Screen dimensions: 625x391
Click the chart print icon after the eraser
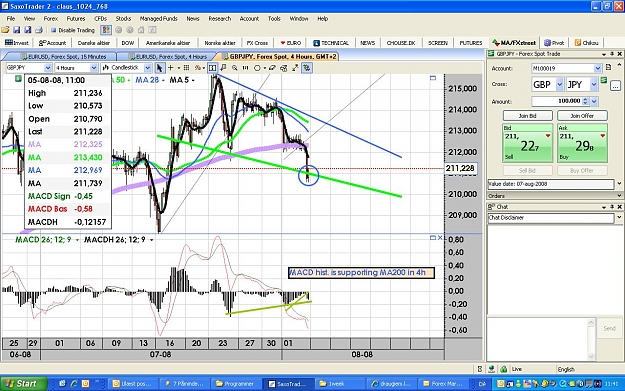(x=283, y=68)
